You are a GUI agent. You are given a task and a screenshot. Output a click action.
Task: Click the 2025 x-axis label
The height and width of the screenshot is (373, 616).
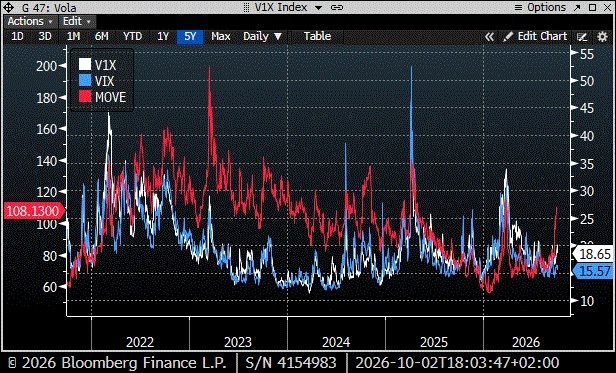(434, 342)
